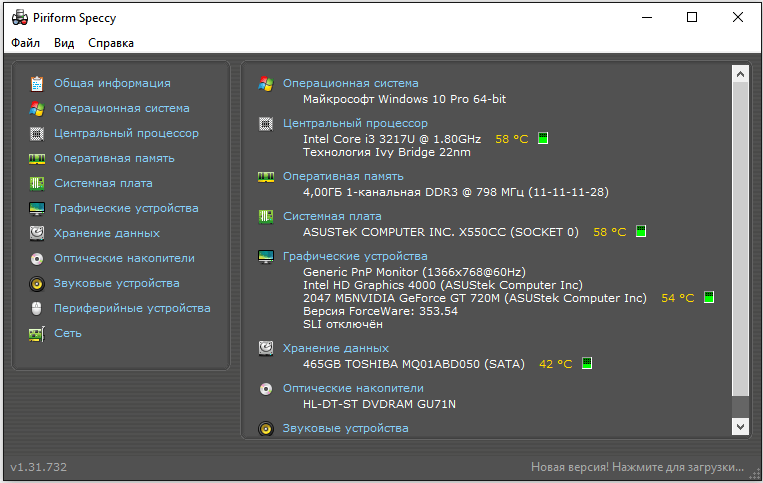Select Общая информация in sidebar
The width and height of the screenshot is (763, 483).
coord(112,83)
